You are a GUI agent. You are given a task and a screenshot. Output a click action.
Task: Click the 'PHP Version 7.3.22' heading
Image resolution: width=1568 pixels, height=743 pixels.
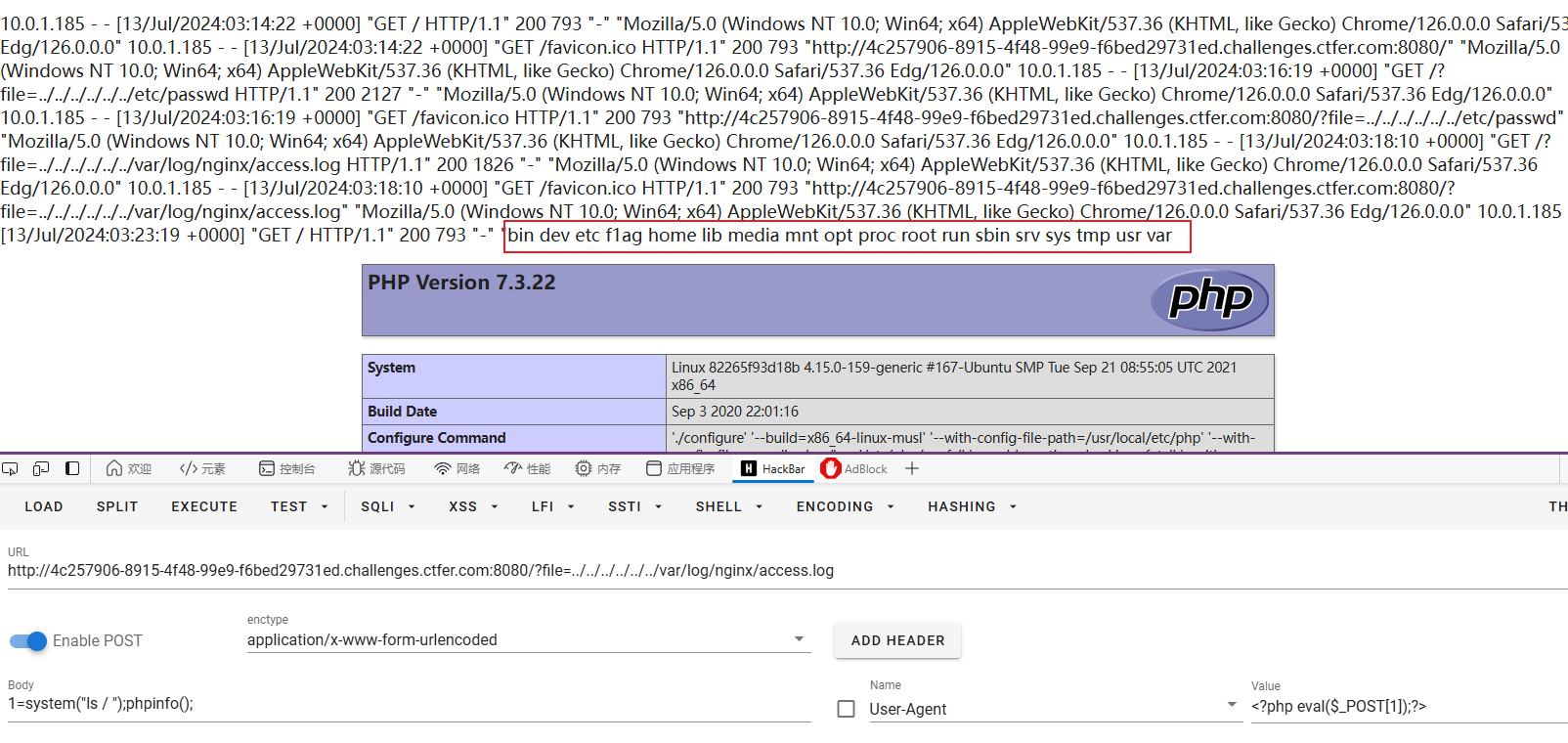461,283
